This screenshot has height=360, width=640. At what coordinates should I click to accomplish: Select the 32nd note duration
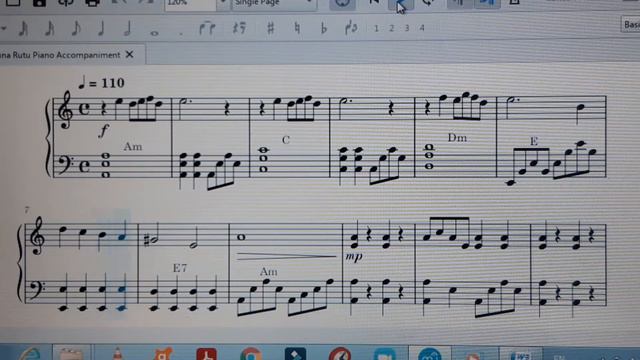click(x=24, y=29)
